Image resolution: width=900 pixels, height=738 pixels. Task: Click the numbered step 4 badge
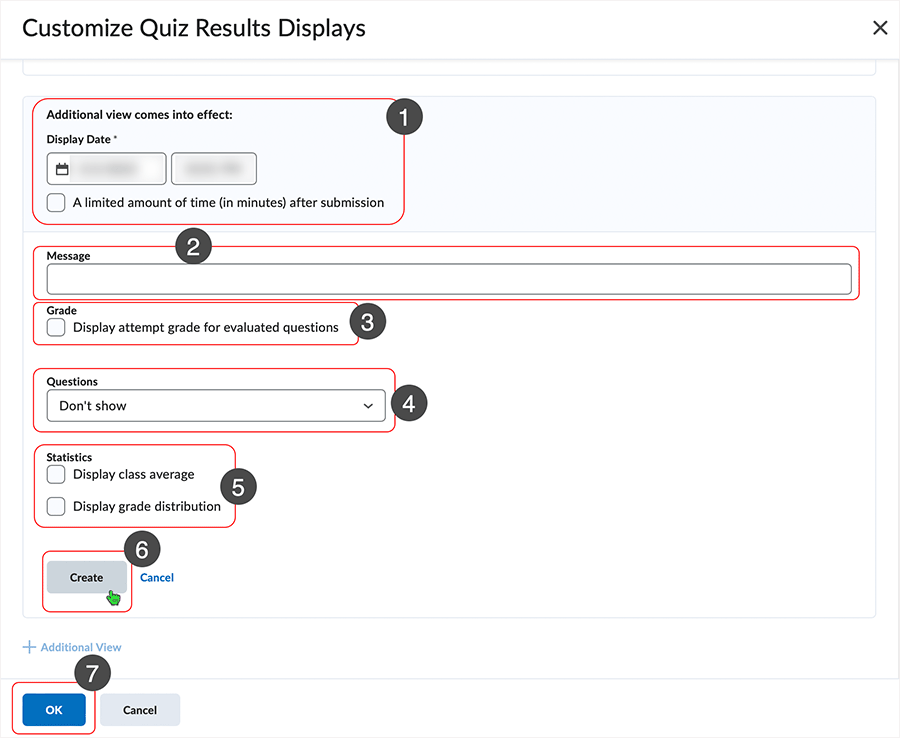[409, 403]
